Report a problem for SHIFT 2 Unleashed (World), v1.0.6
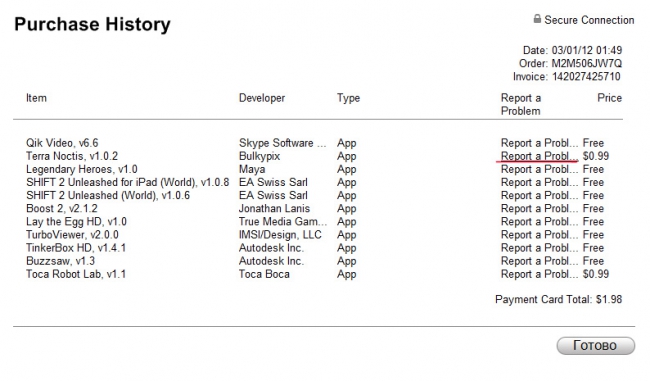 coord(539,196)
